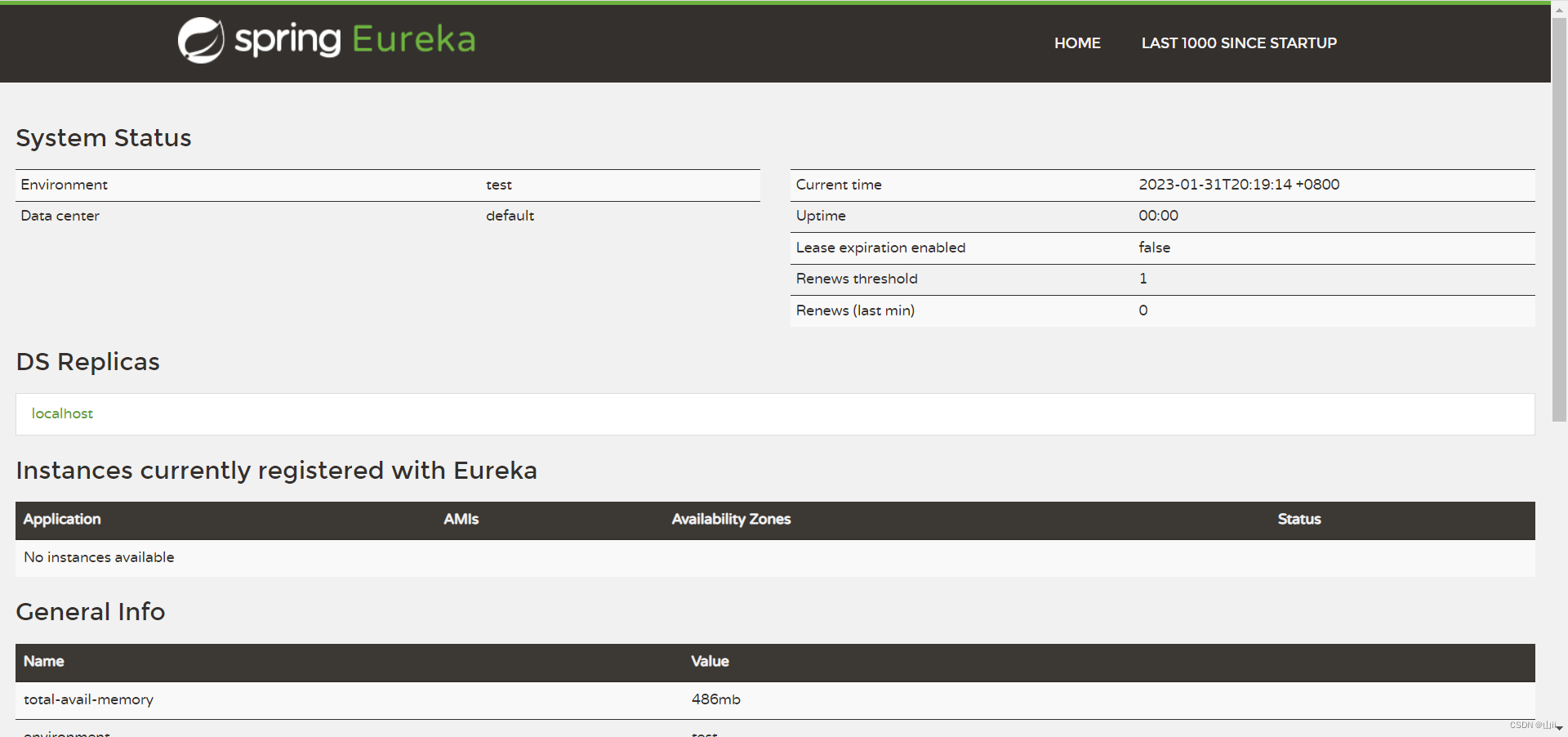Select the Lease expiration enabled label
1568x737 pixels.
[x=880, y=248]
